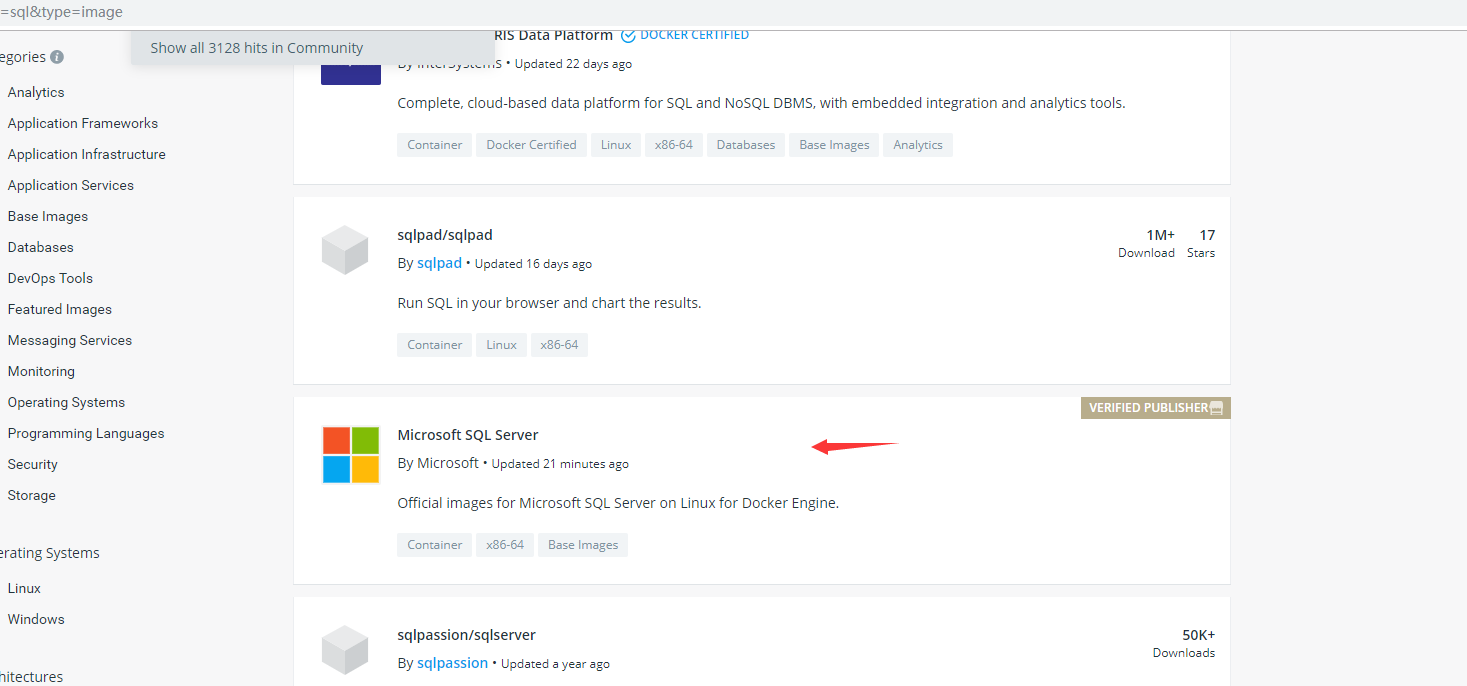
Task: Click x86-64 tag on sqlpad card
Action: click(x=560, y=345)
